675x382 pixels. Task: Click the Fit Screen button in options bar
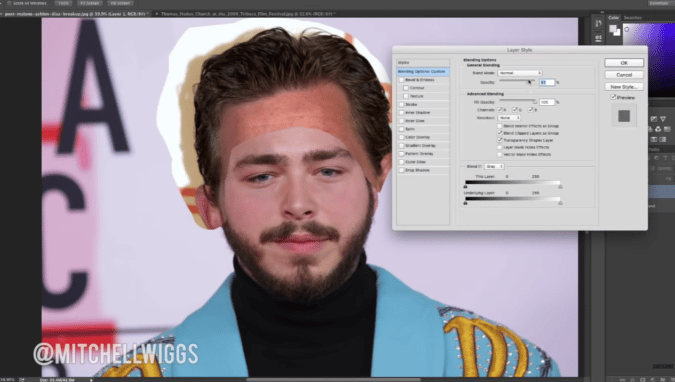click(x=90, y=3)
